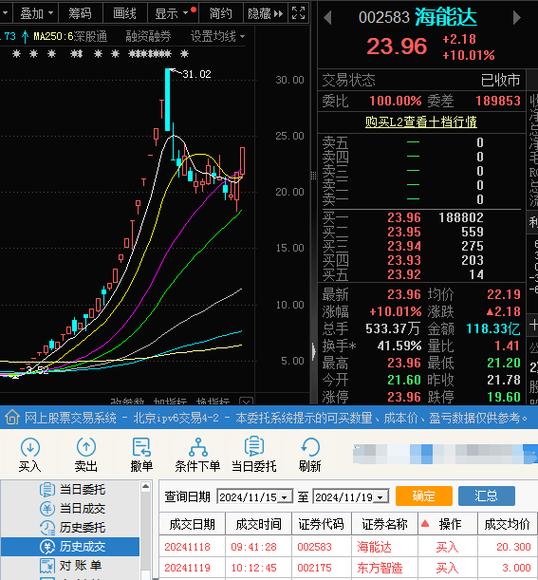Select 历史成交 in the sidebar tree
Viewport: 538px width, 580px height.
(70, 546)
